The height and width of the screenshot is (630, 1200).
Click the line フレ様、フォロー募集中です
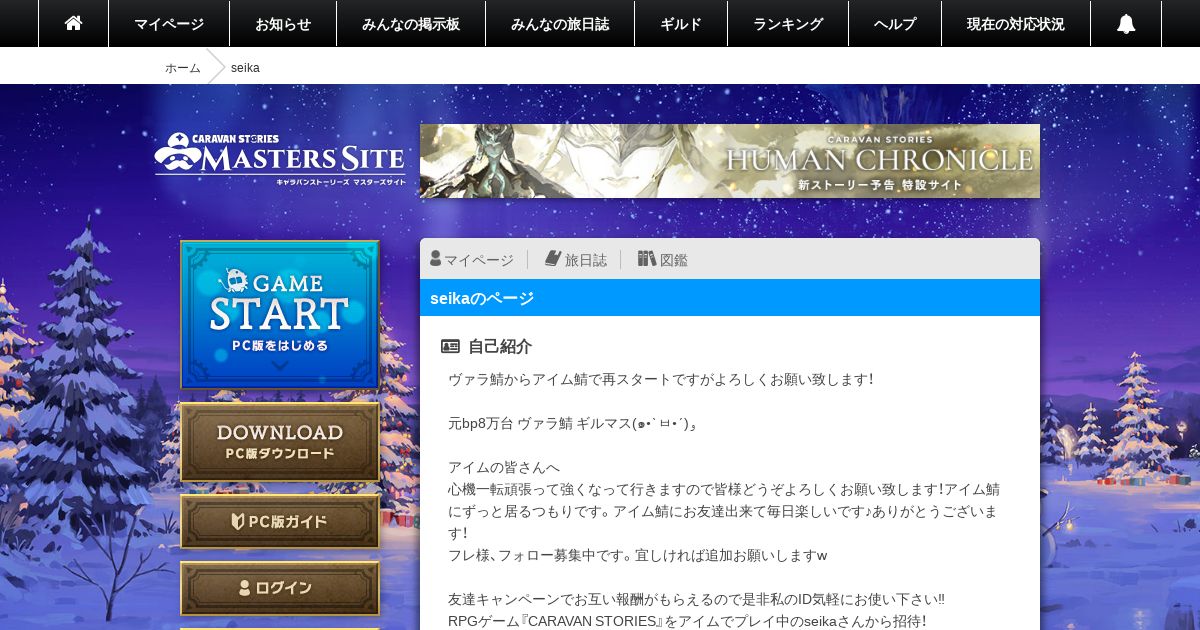click(638, 556)
